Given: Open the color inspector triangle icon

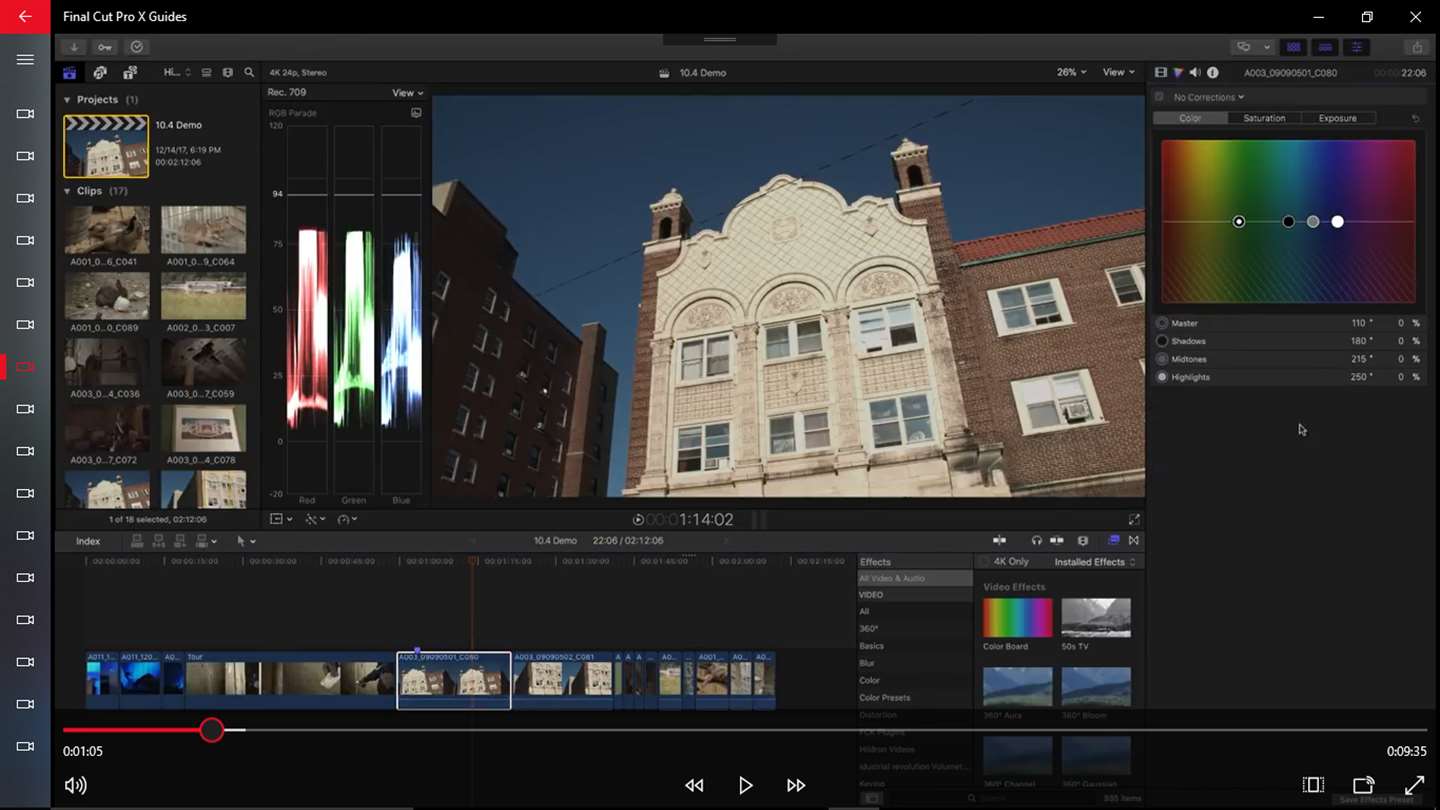Looking at the screenshot, I should pos(1178,73).
